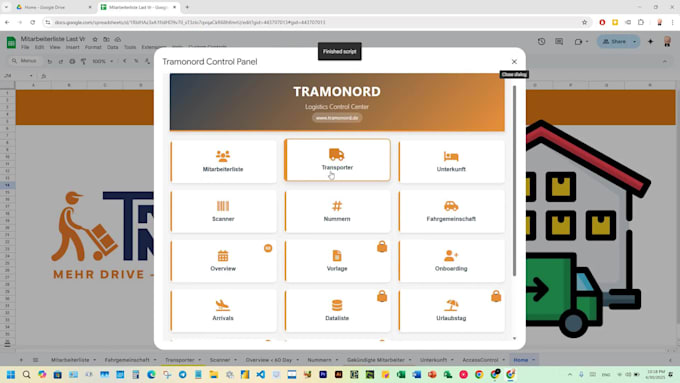Click the cloud save status icon
680x383 pixels.
(118, 39)
